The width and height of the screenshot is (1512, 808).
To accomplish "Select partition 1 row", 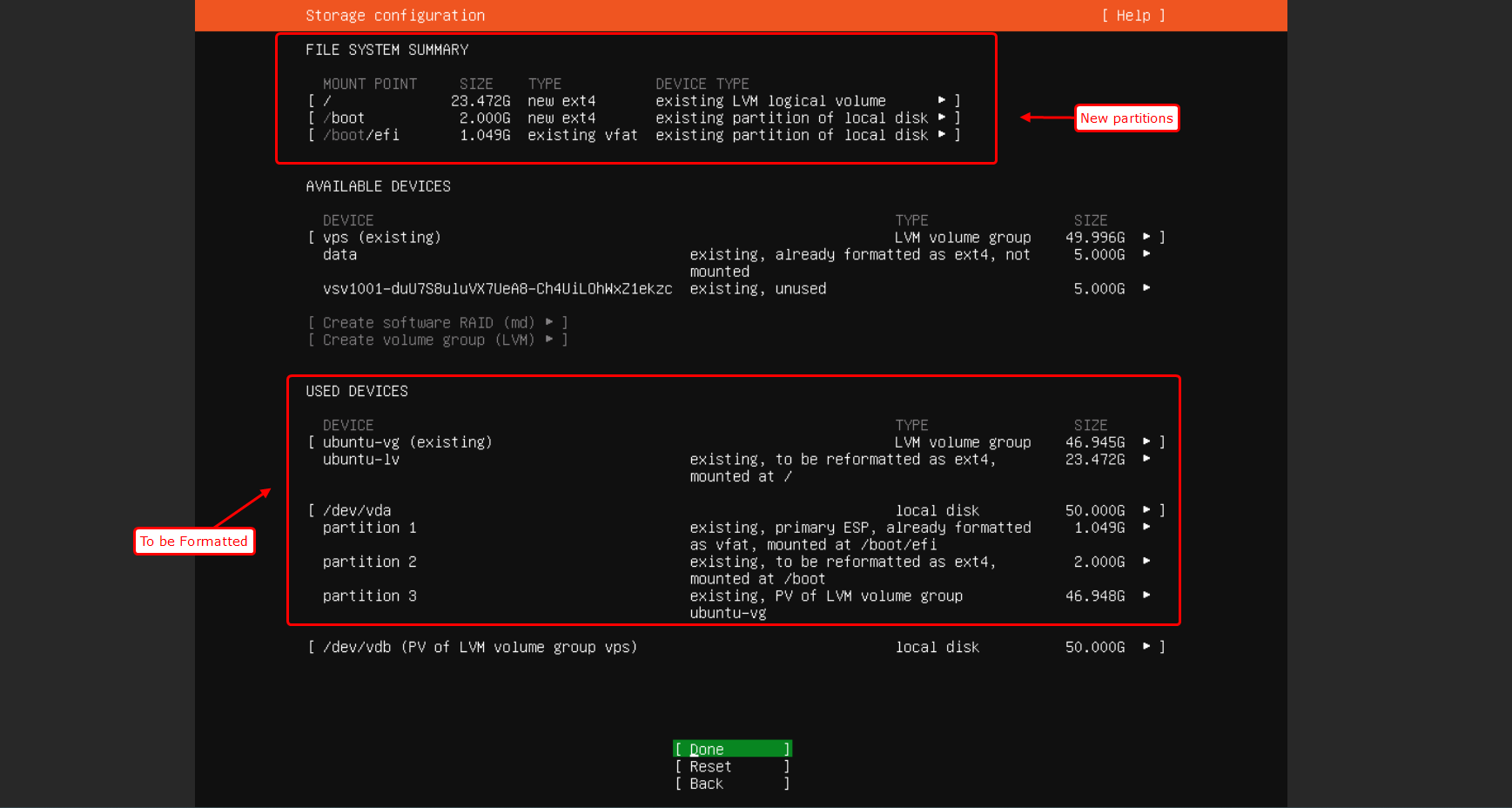I will pos(736,536).
